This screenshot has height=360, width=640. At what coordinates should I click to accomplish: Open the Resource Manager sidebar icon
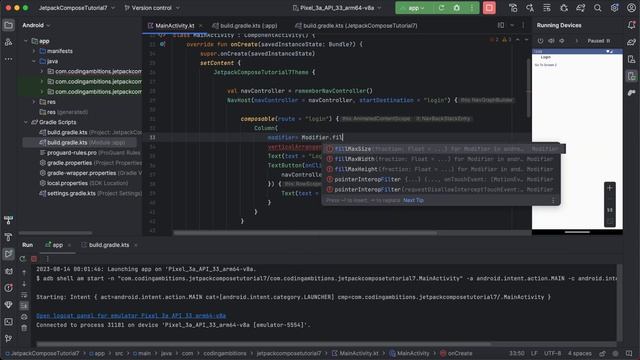[x=8, y=42]
